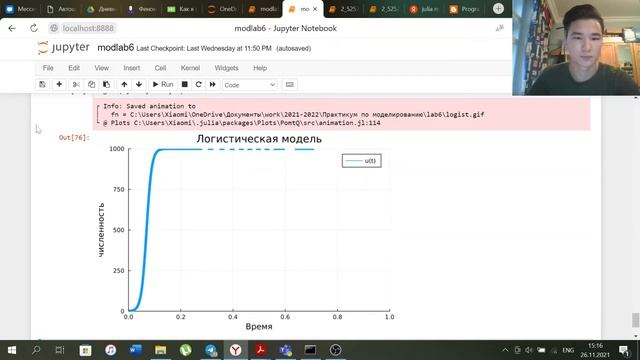Switch to the first 2_525 tab
640x360 pixels.
click(344, 9)
